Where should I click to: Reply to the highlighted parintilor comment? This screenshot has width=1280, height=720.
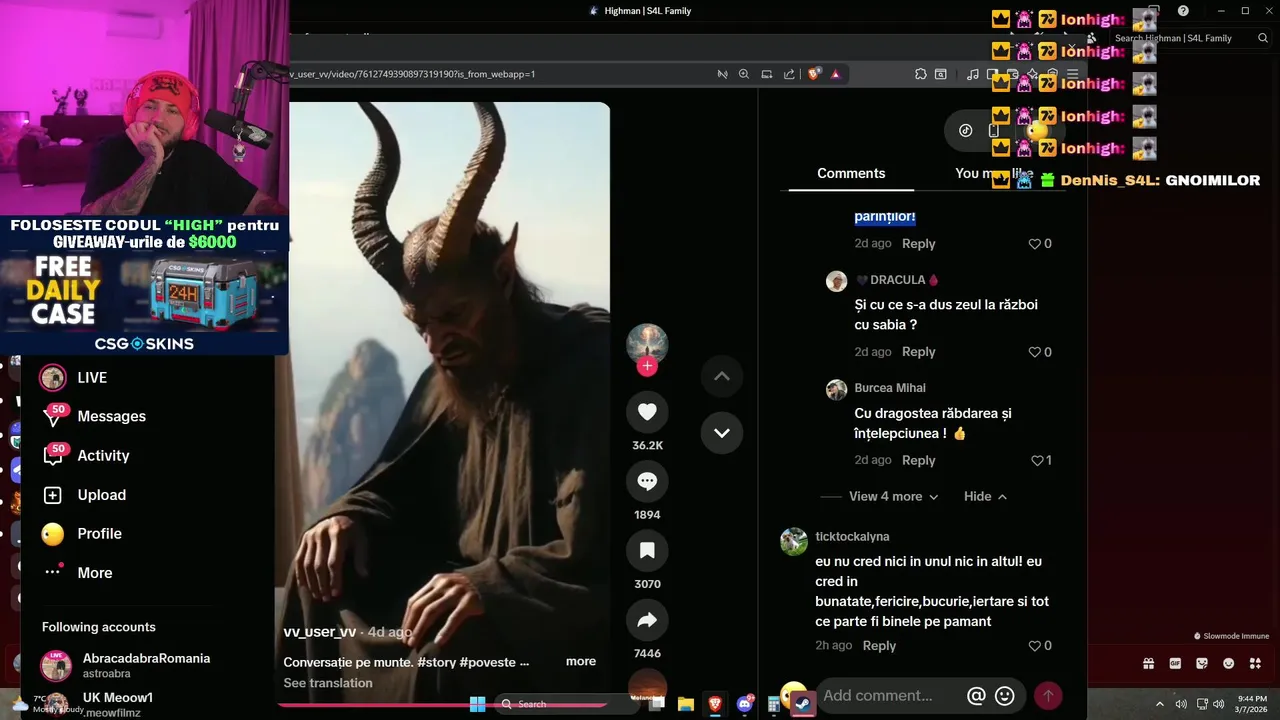918,244
